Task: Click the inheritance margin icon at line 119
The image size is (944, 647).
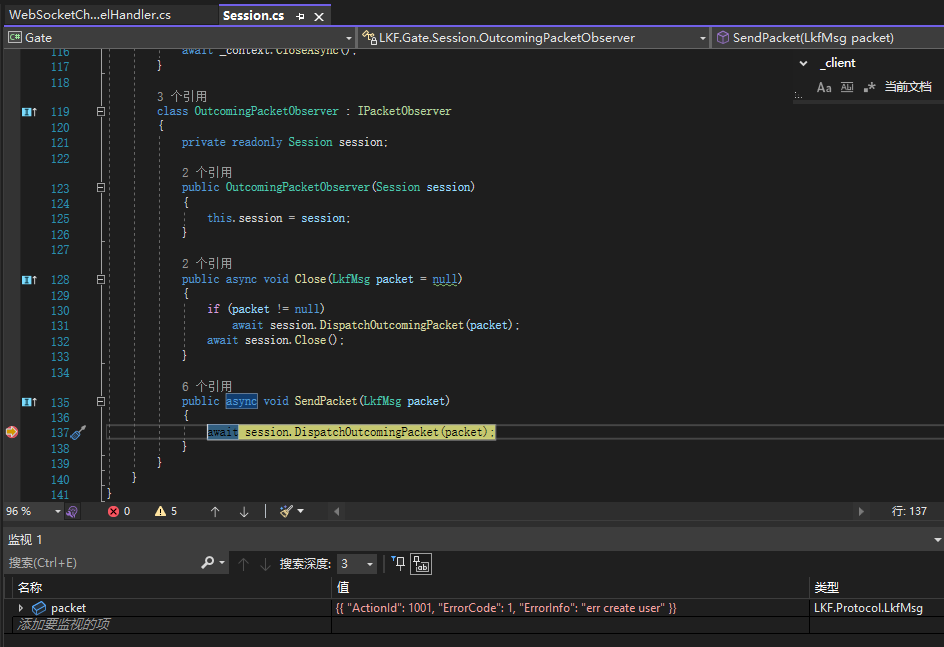Action: pyautogui.click(x=30, y=112)
